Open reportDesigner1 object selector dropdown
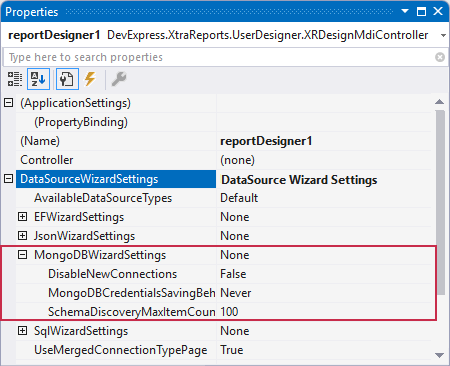This screenshot has width=450, height=366. [x=443, y=35]
